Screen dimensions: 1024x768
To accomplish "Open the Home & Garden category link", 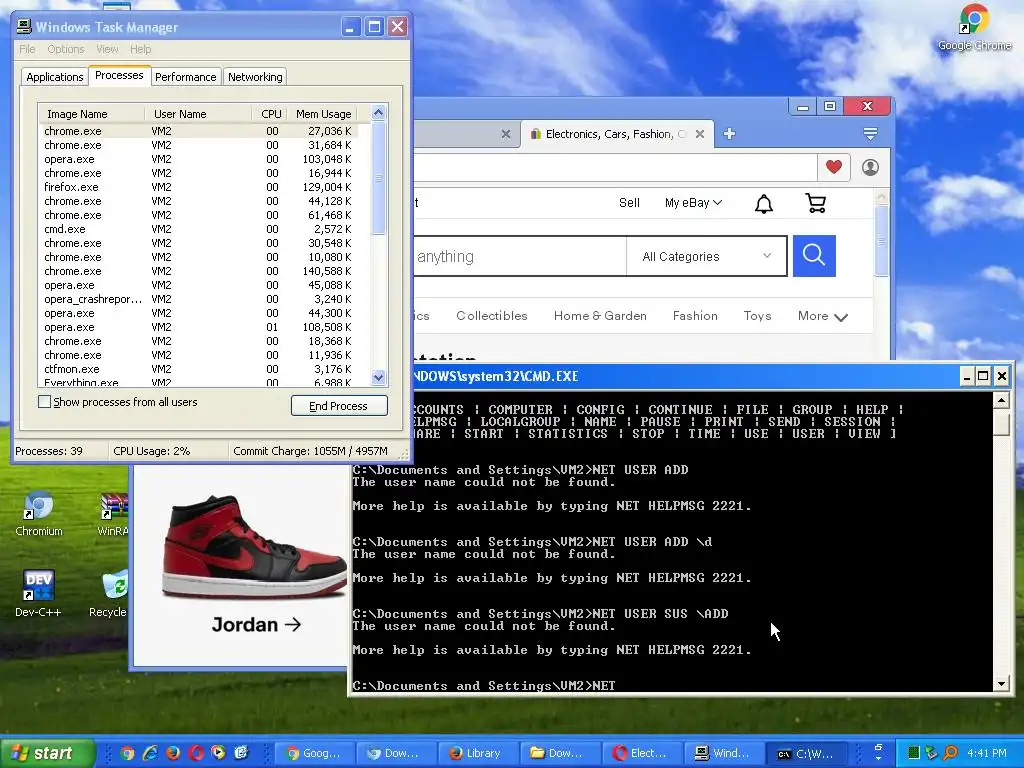I will click(600, 316).
